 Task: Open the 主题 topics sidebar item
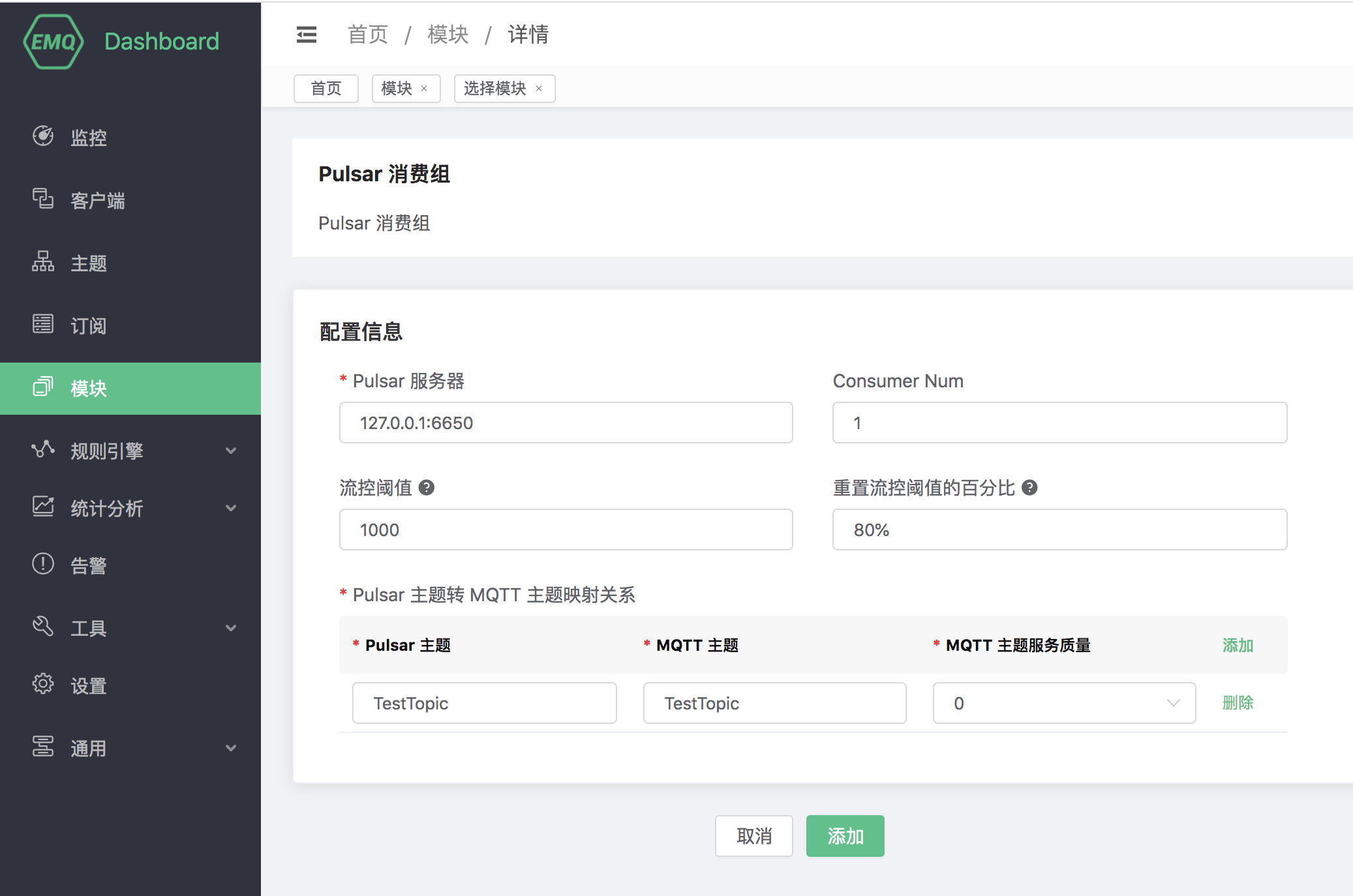click(x=88, y=263)
